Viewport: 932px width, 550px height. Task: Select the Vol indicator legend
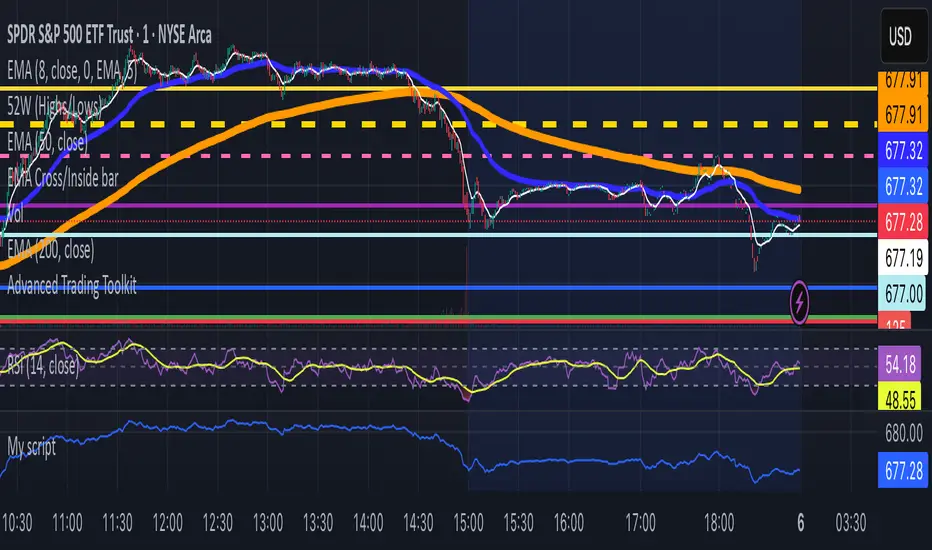pos(15,214)
